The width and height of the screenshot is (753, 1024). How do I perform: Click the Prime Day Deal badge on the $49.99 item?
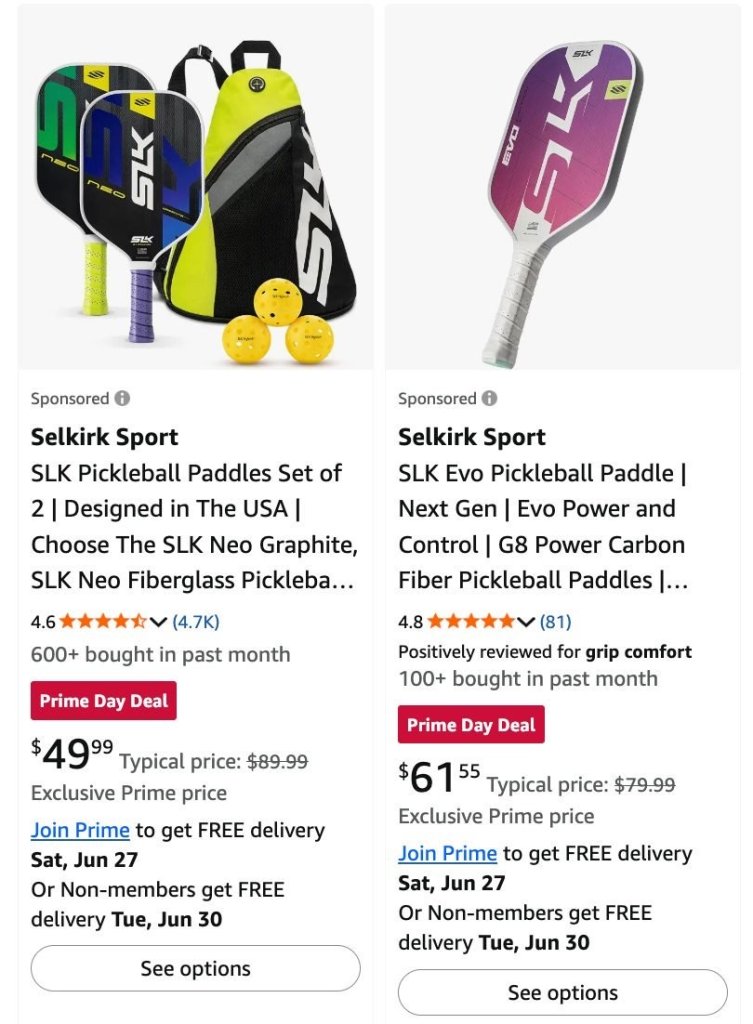[103, 701]
